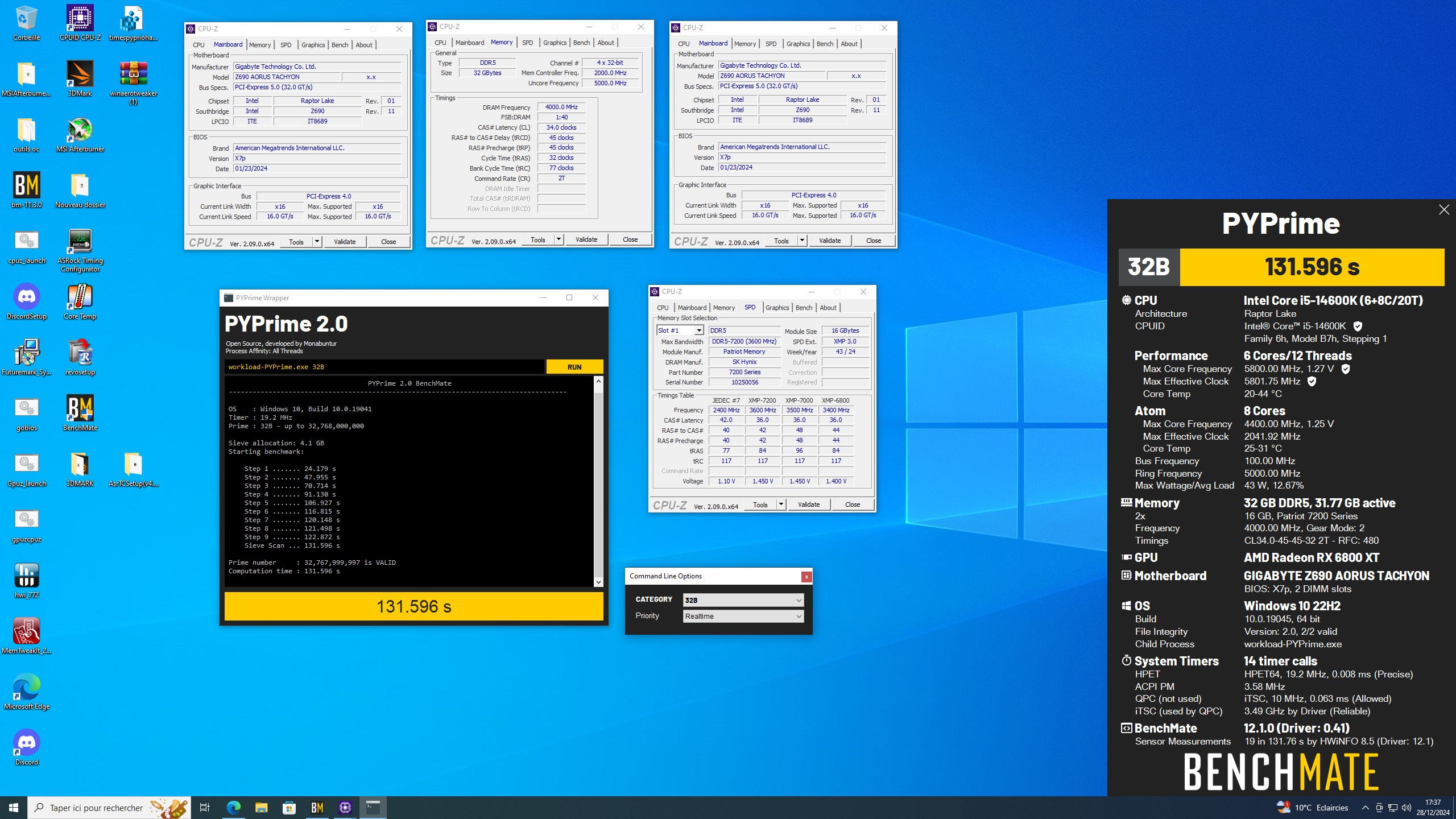Open Microsoft Store from the taskbar
Viewport: 1456px width, 819px height.
pyautogui.click(x=289, y=808)
